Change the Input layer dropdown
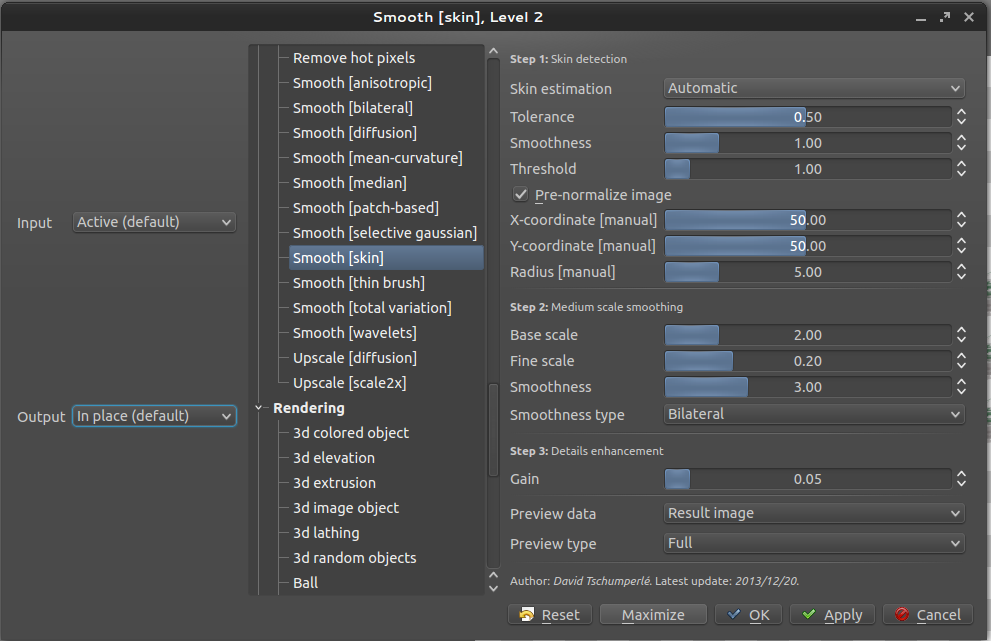The width and height of the screenshot is (991, 641). 155,222
